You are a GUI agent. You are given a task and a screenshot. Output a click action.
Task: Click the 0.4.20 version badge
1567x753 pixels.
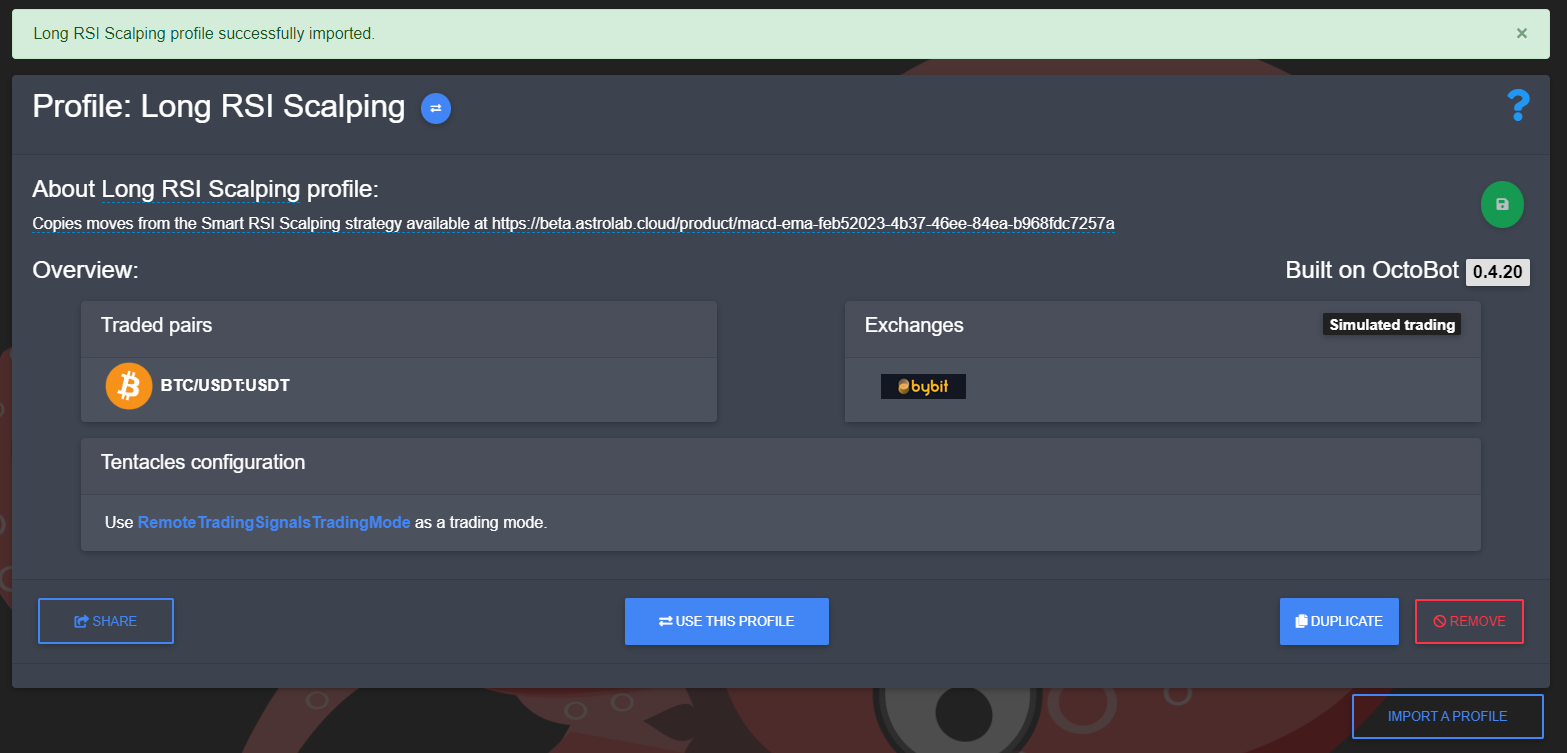pos(1498,272)
